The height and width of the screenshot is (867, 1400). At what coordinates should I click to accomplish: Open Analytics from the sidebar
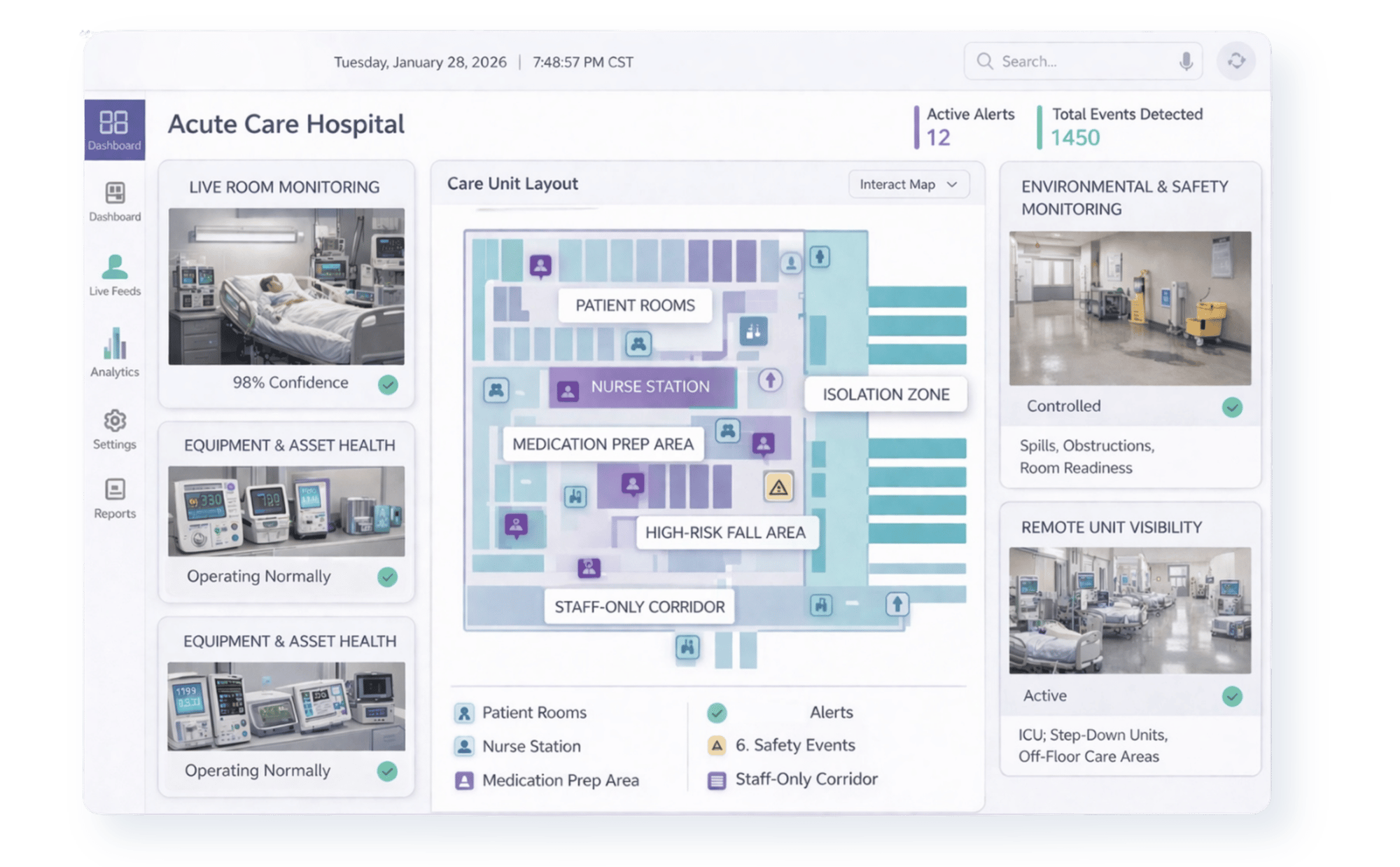115,352
